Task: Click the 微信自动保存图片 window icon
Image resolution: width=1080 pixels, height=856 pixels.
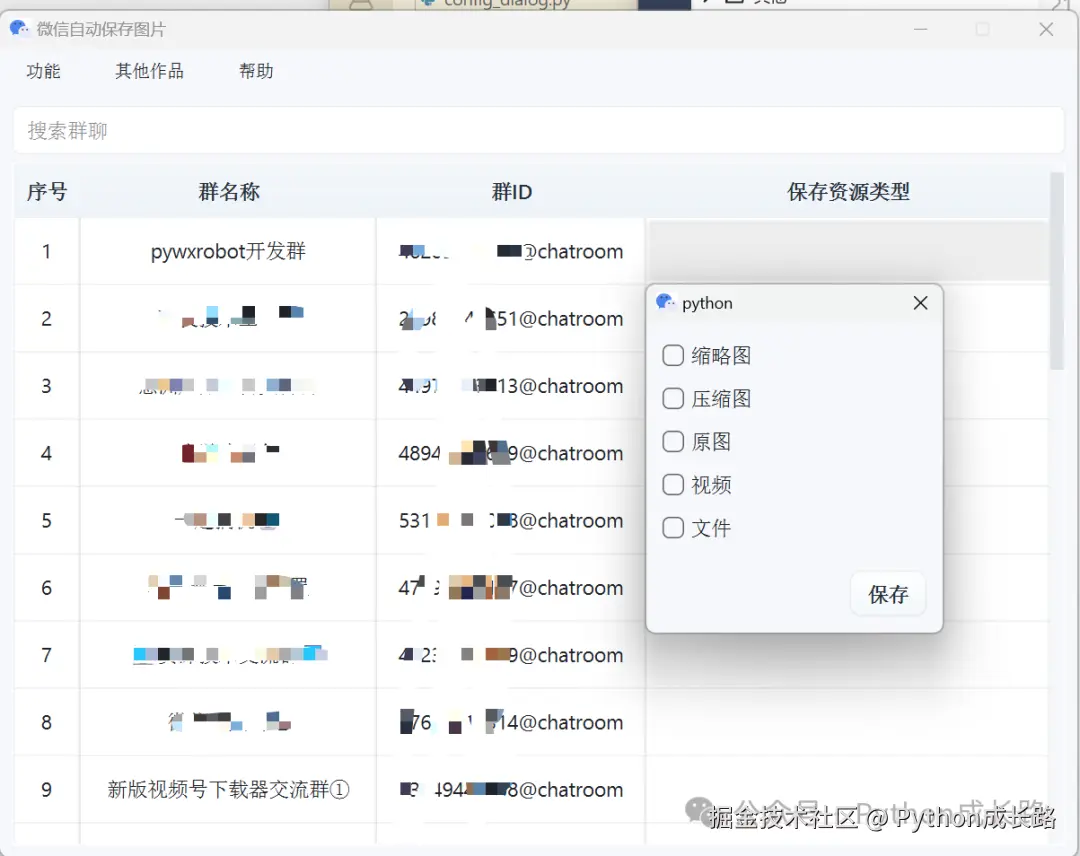Action: 19,29
